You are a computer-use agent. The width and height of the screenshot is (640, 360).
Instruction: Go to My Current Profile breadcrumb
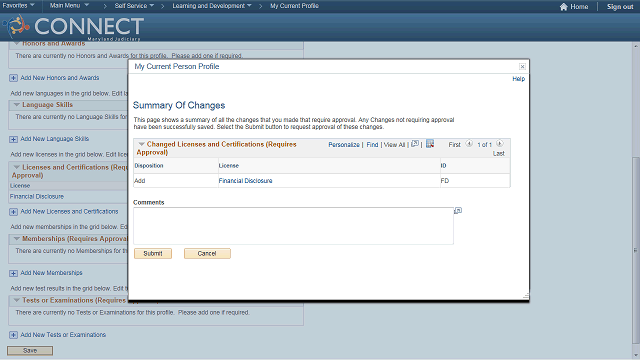pyautogui.click(x=294, y=6)
